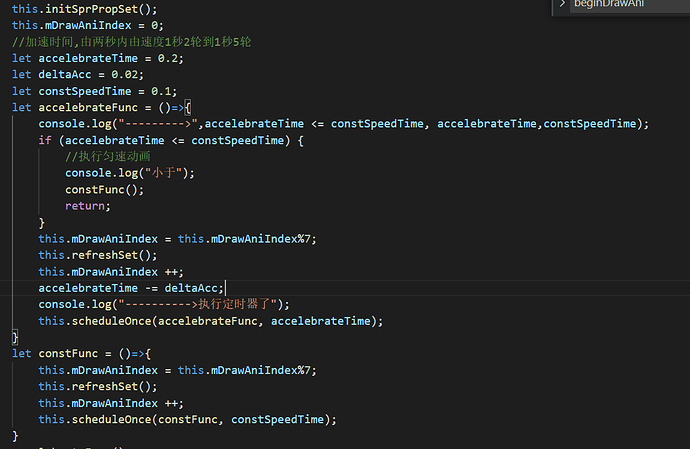Click the Chinese comment about acceleration time
Viewport: 690px width, 449px height.
pyautogui.click(x=132, y=42)
